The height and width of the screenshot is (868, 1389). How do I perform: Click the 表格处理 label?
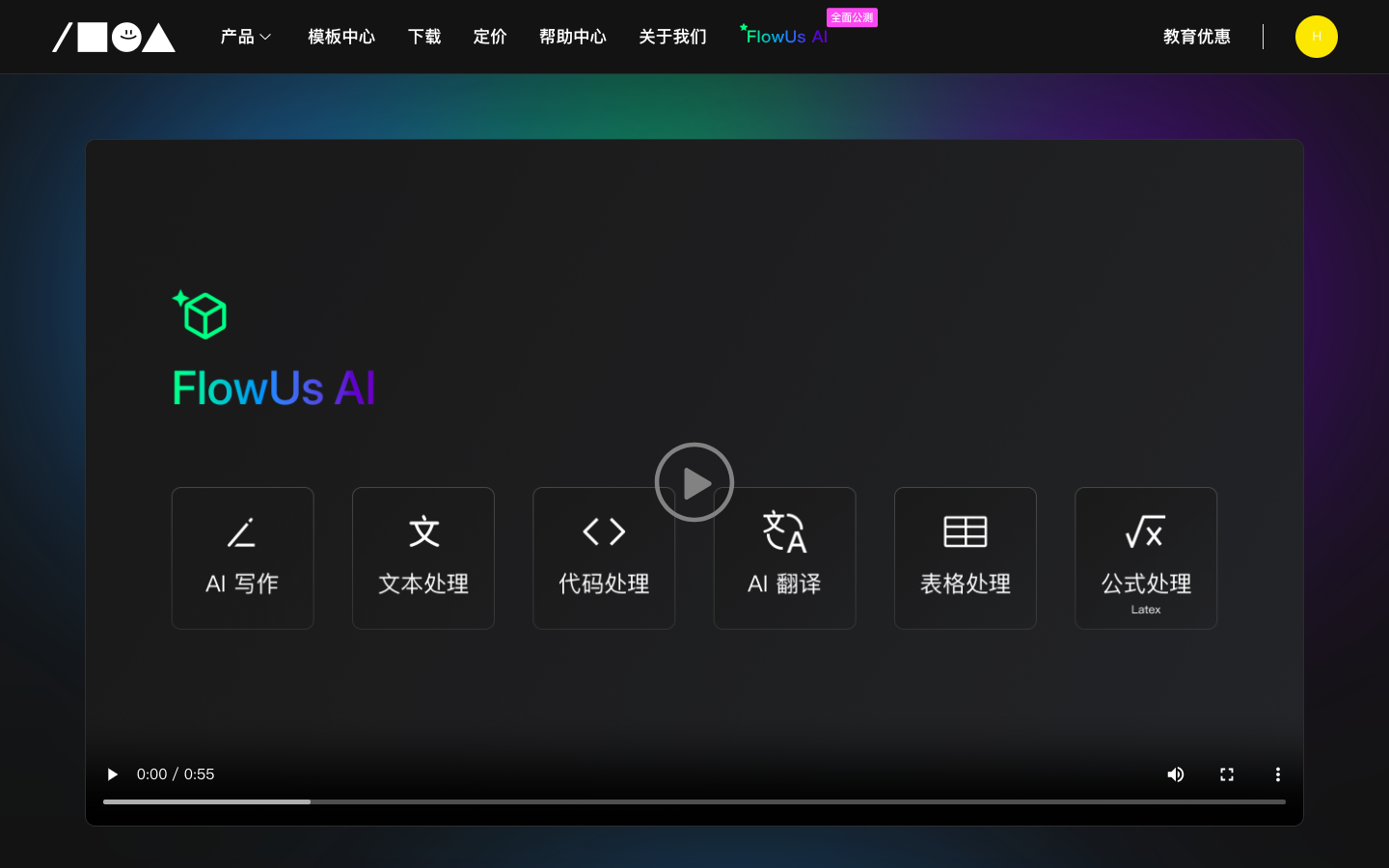(966, 583)
